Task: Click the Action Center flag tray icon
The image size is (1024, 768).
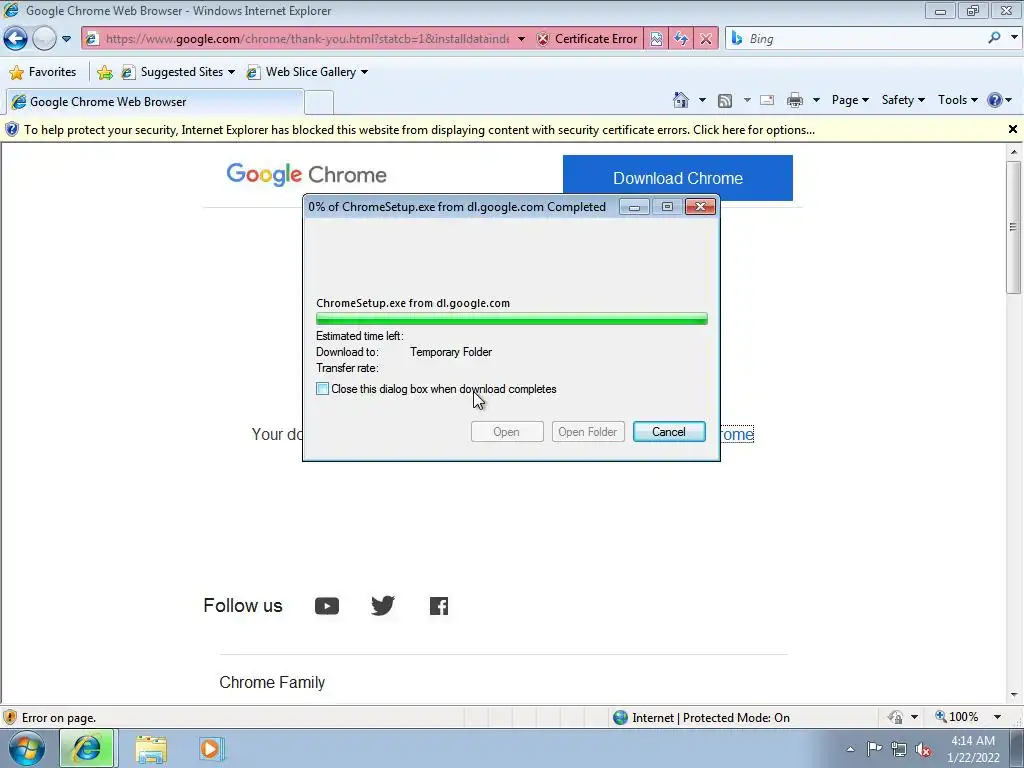Action: click(x=874, y=748)
